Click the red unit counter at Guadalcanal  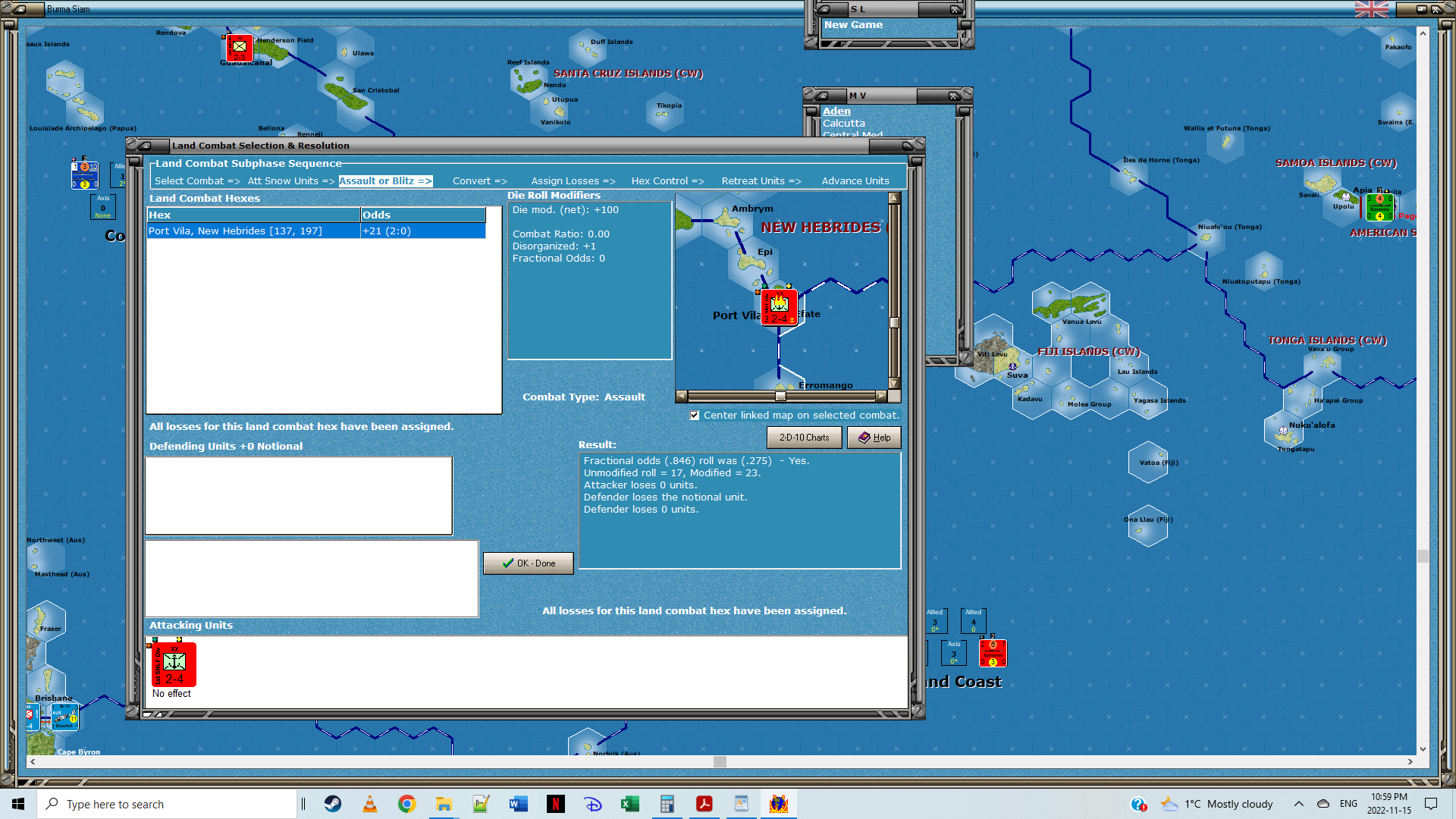click(x=239, y=48)
